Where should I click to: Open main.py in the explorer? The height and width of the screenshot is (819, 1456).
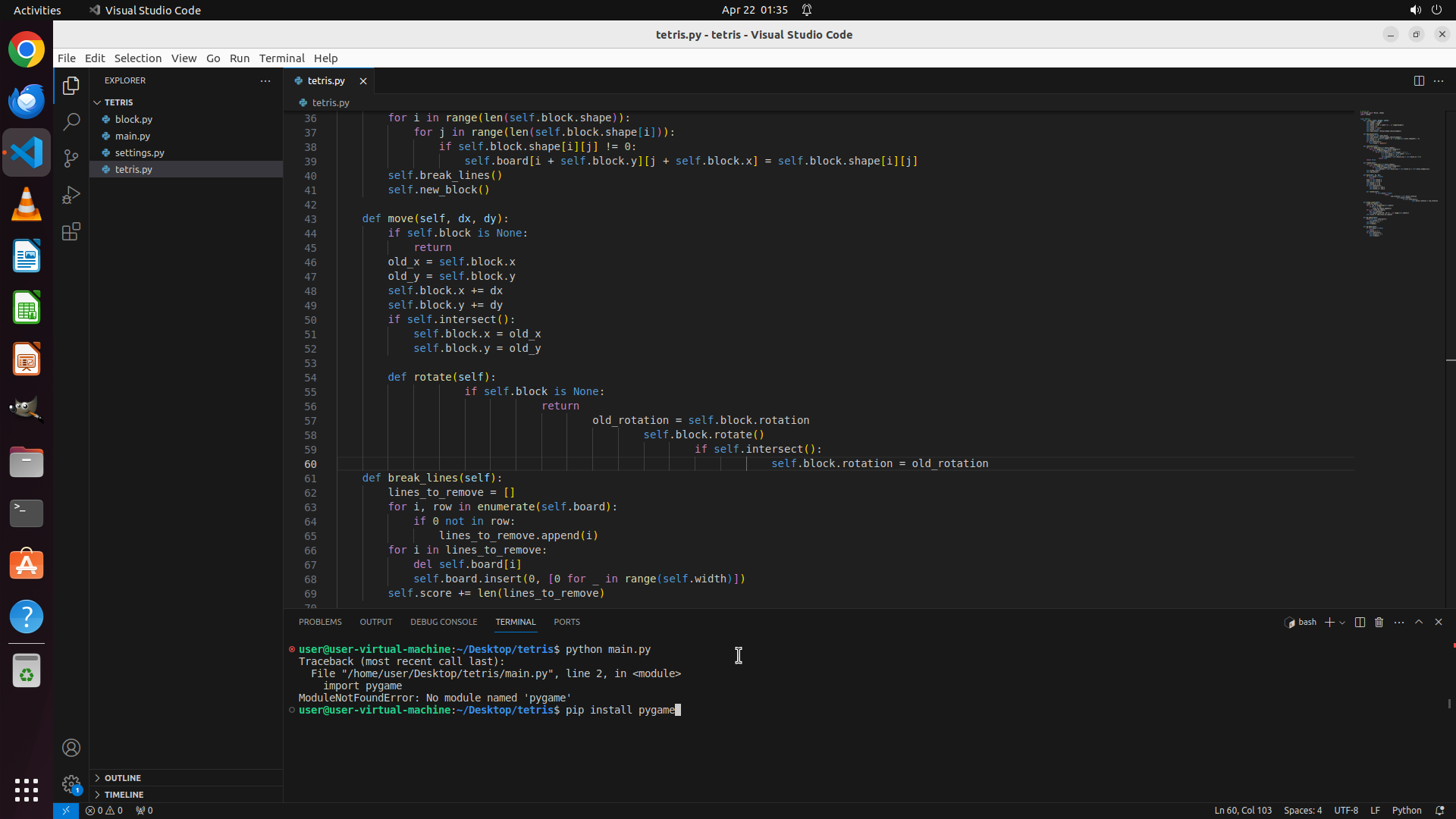(x=133, y=136)
